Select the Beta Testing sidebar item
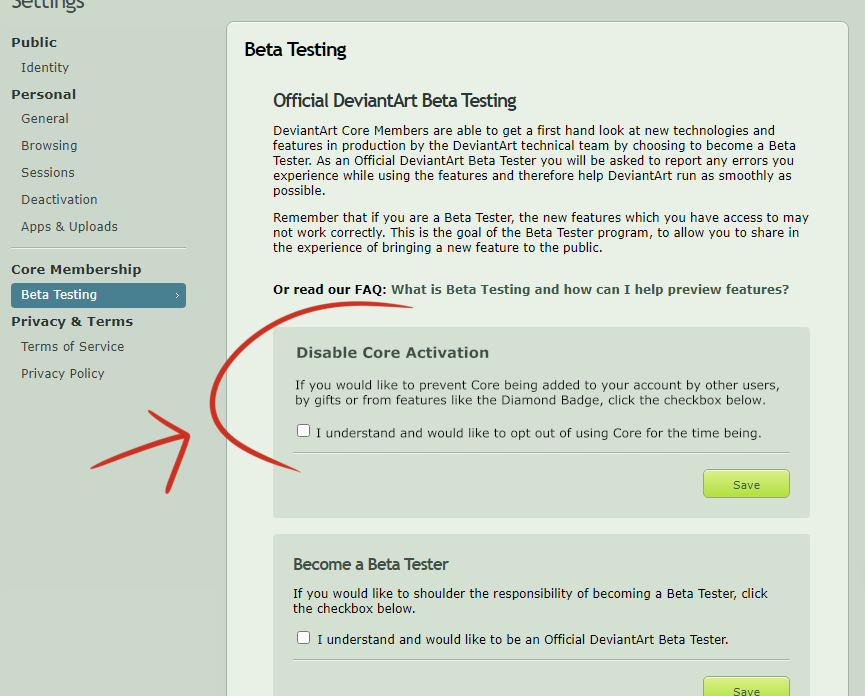865x696 pixels. point(98,295)
